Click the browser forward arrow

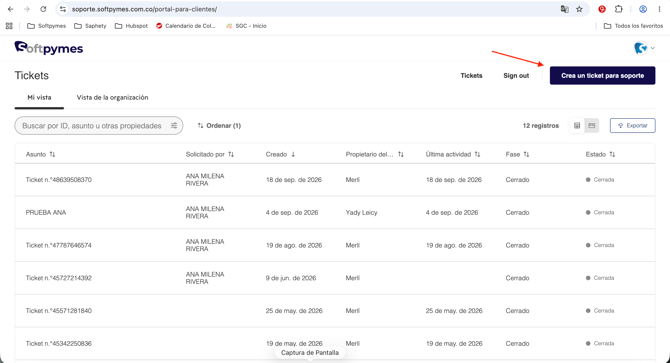pos(26,9)
